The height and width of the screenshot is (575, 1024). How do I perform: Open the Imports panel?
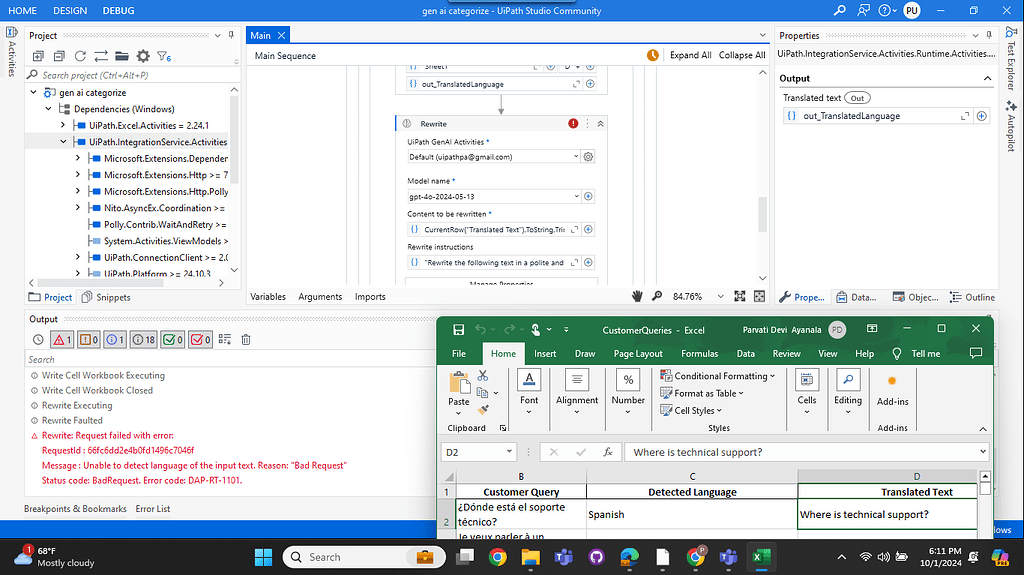point(370,297)
